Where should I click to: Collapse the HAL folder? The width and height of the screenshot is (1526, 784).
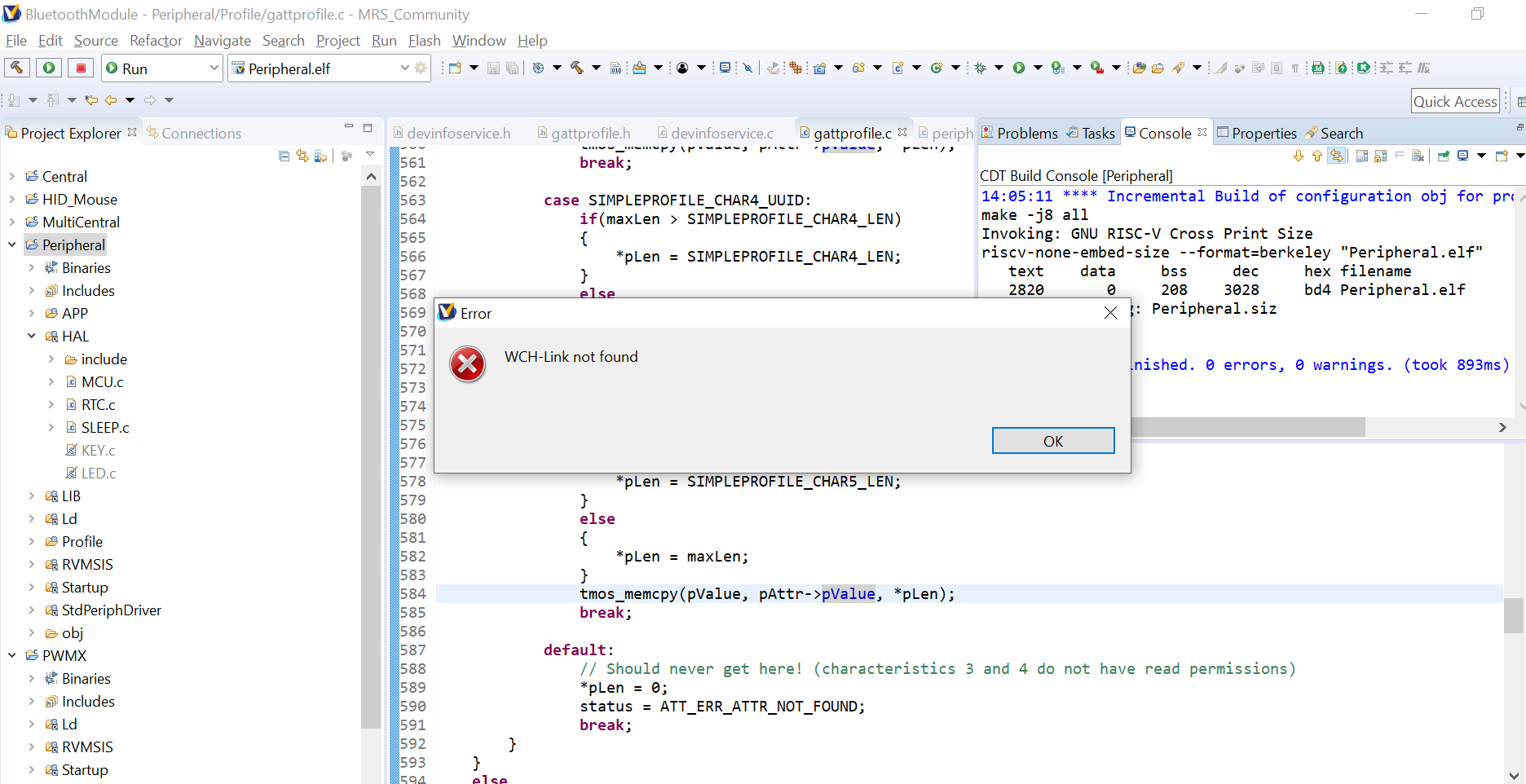click(32, 336)
